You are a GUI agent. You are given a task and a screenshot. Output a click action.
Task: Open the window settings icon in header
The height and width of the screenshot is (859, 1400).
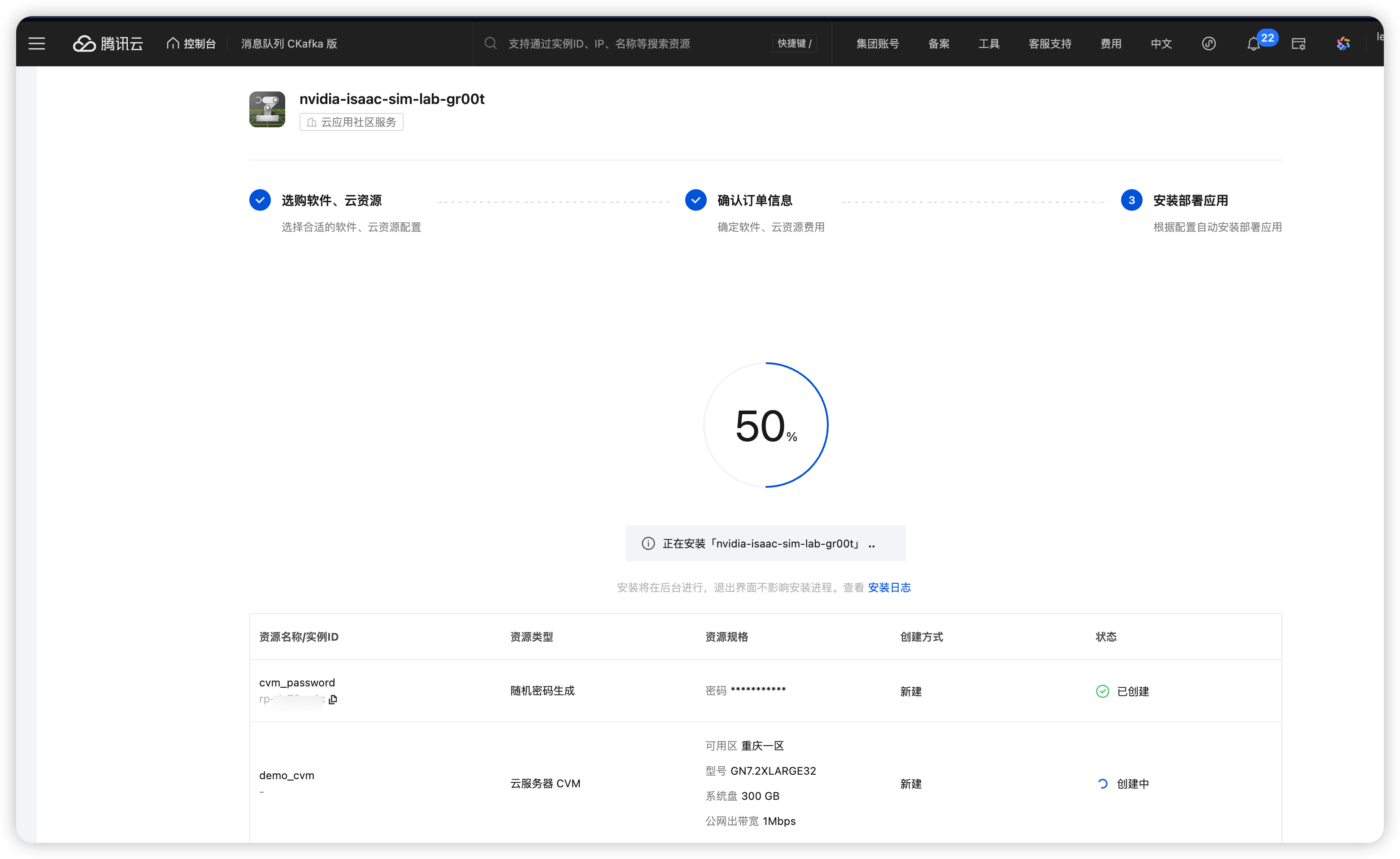[1298, 44]
